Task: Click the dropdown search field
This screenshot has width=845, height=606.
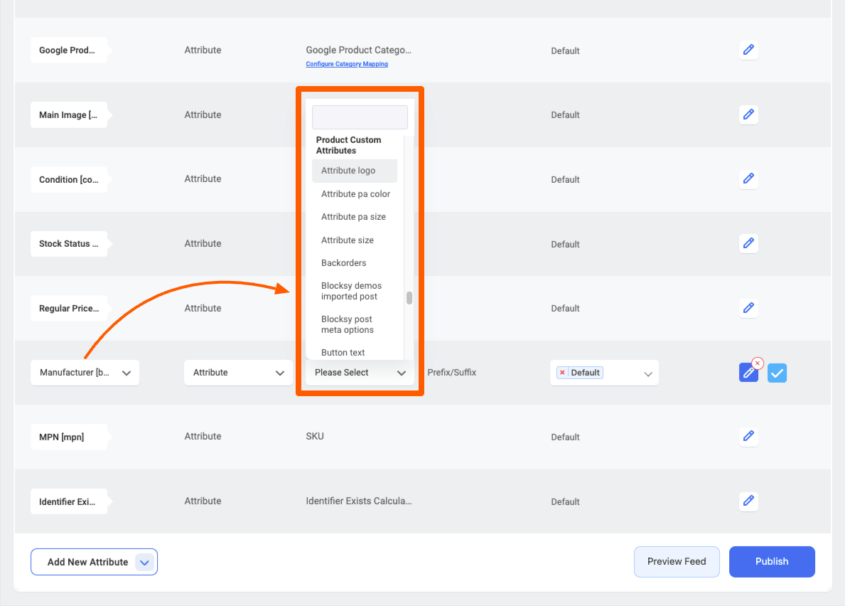Action: click(359, 117)
